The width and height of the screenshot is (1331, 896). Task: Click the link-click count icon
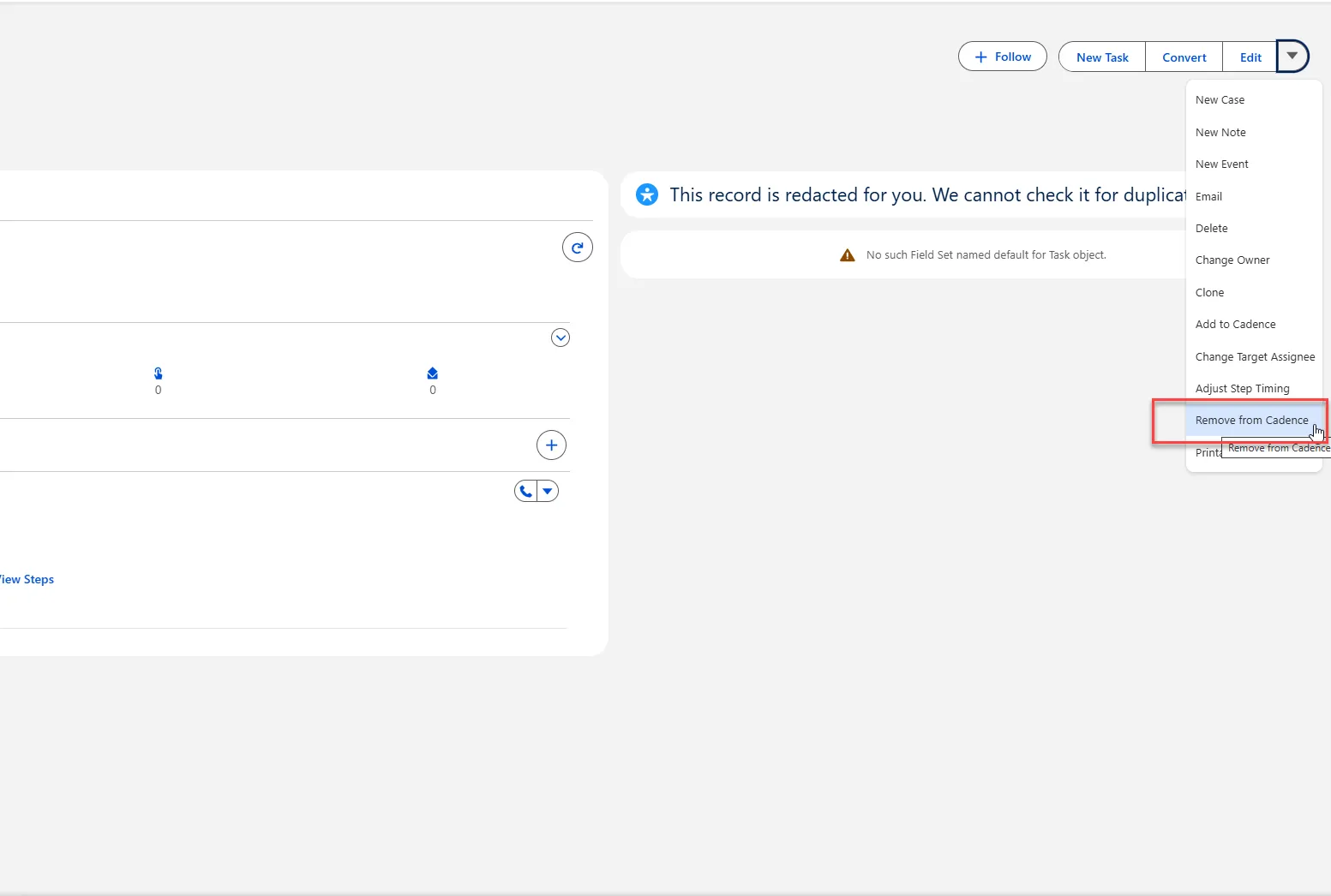pos(158,373)
